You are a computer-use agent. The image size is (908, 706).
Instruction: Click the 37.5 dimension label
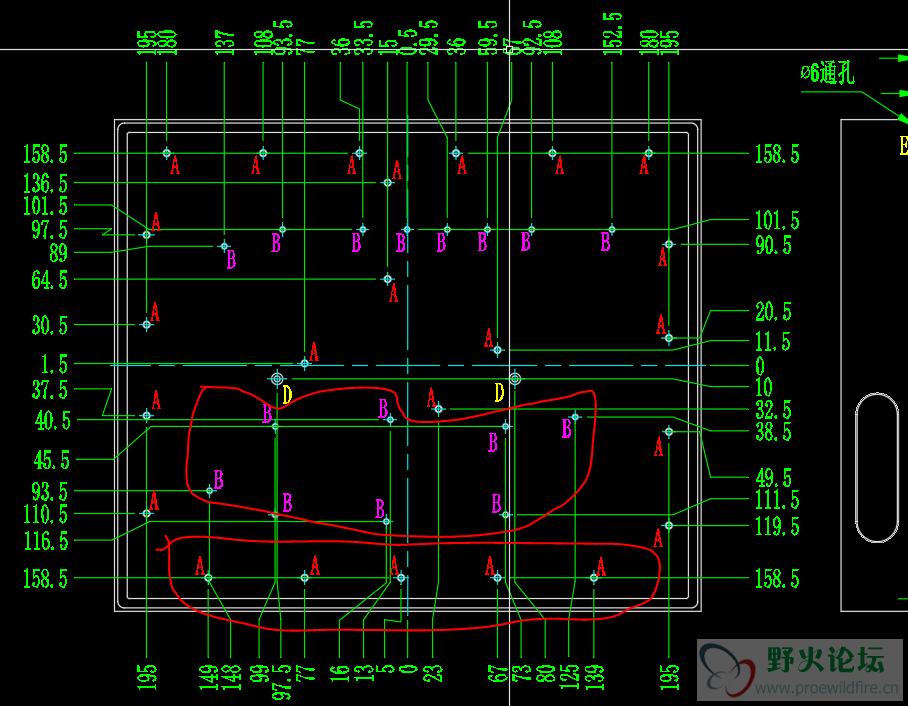tap(49, 390)
